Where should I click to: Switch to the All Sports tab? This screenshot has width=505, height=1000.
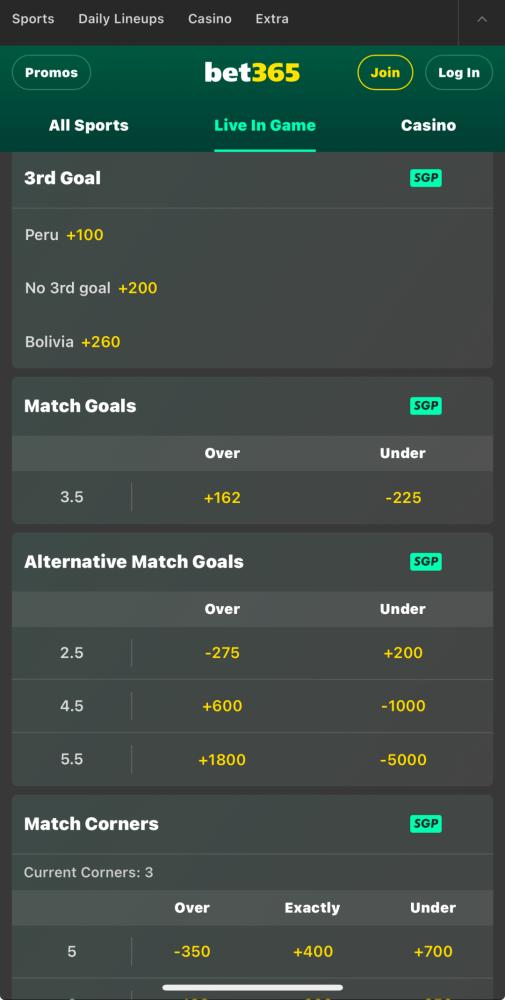click(x=89, y=126)
